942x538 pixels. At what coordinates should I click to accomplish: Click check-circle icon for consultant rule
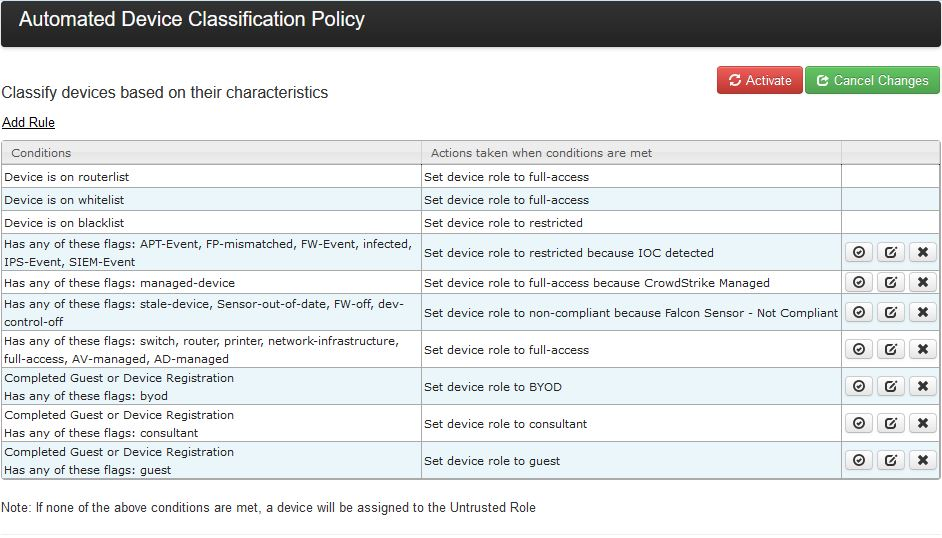pyautogui.click(x=858, y=424)
